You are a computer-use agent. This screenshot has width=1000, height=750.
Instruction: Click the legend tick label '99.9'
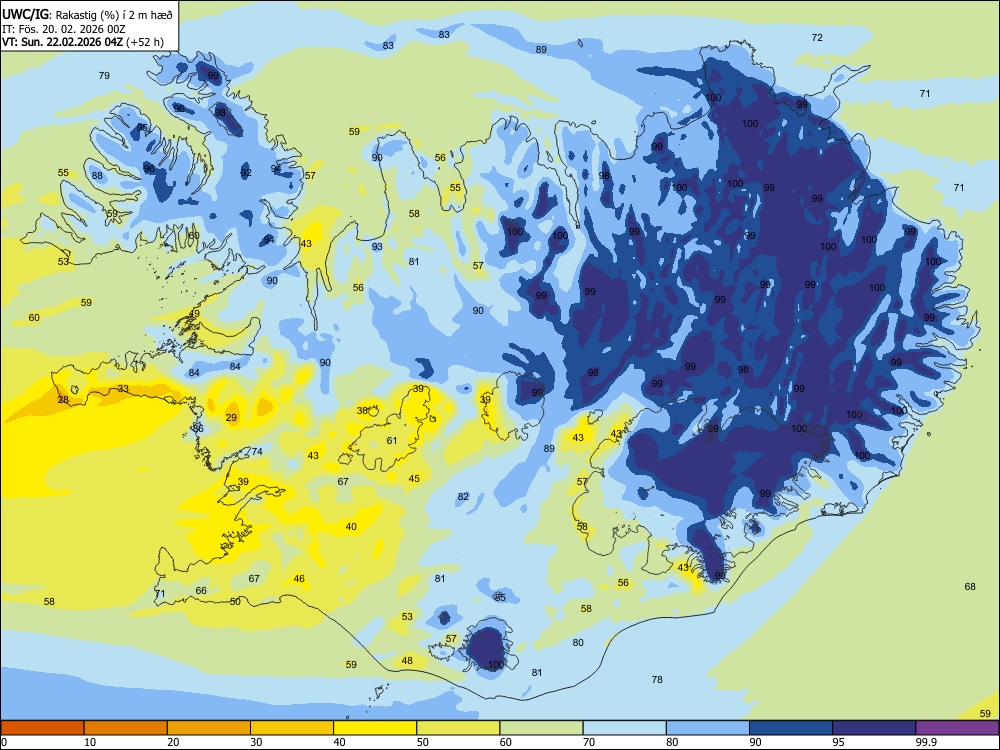926,742
